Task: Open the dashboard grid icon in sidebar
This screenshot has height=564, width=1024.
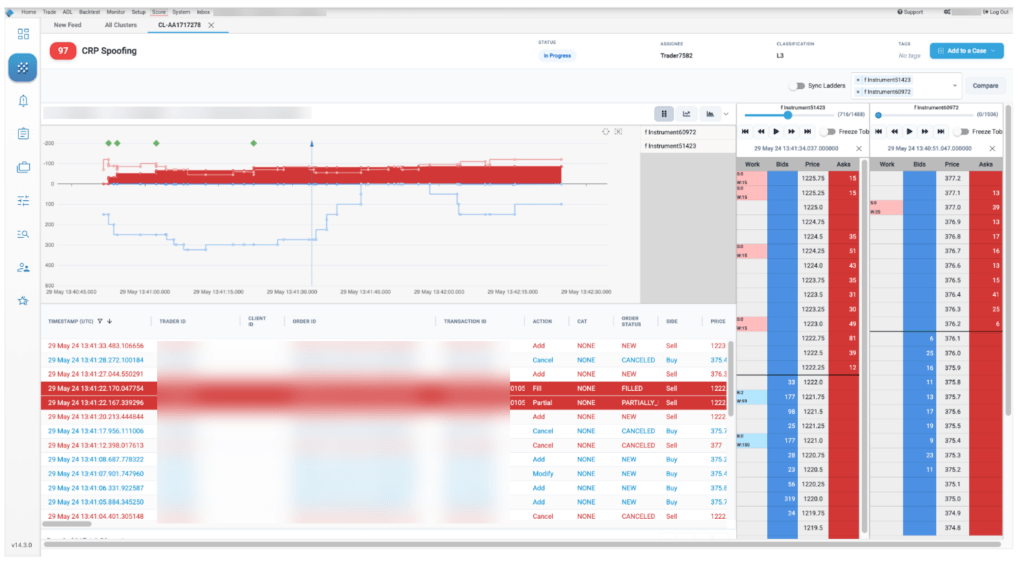Action: coord(23,34)
